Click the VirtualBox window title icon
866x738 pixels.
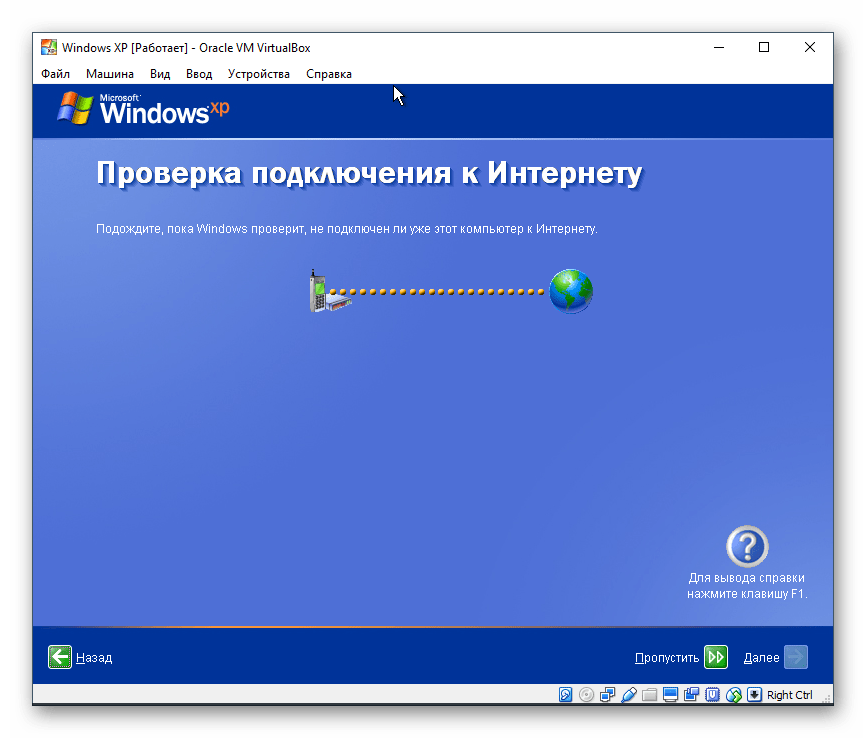tap(49, 48)
